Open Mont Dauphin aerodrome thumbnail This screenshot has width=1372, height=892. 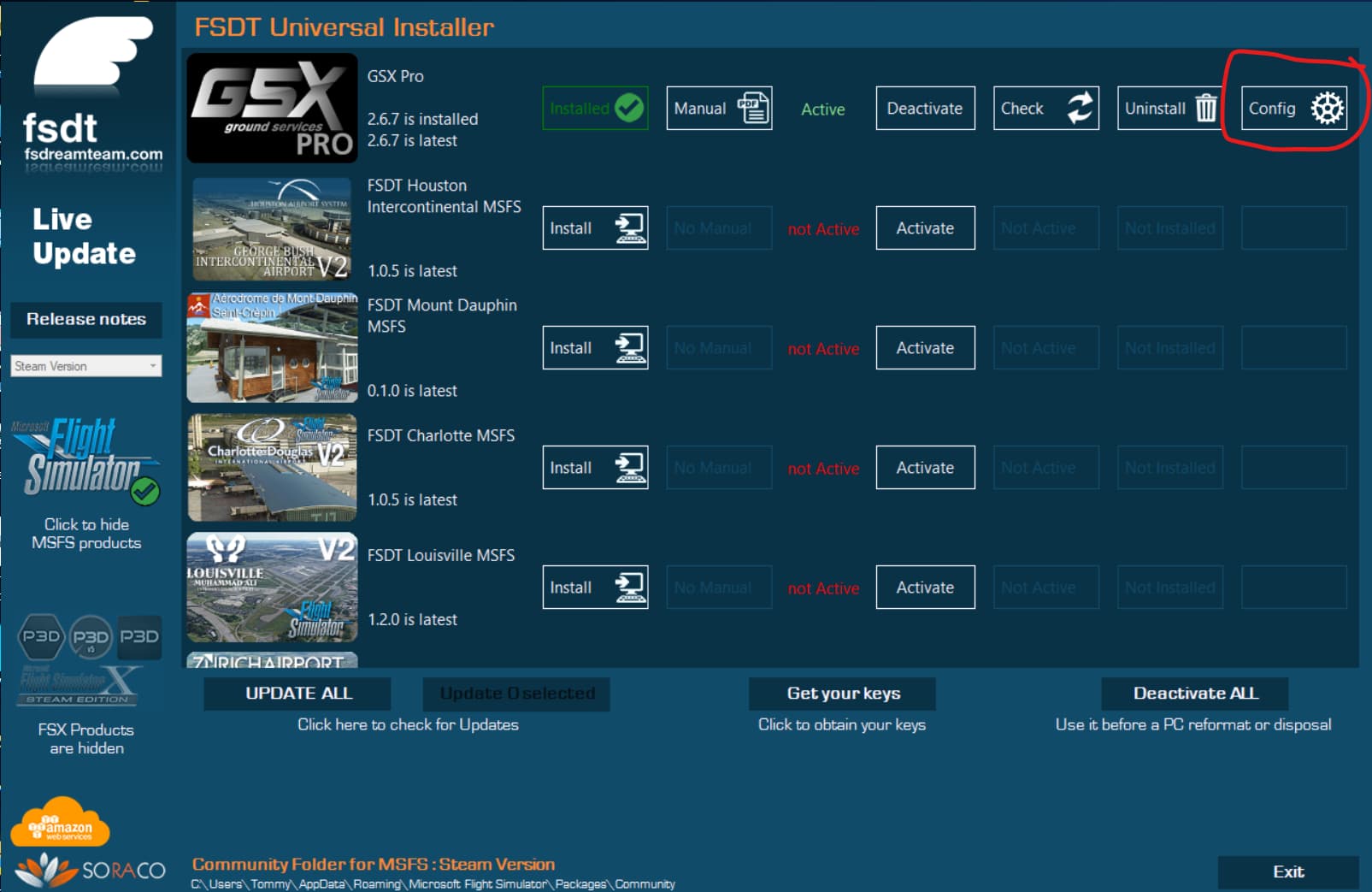click(x=272, y=347)
